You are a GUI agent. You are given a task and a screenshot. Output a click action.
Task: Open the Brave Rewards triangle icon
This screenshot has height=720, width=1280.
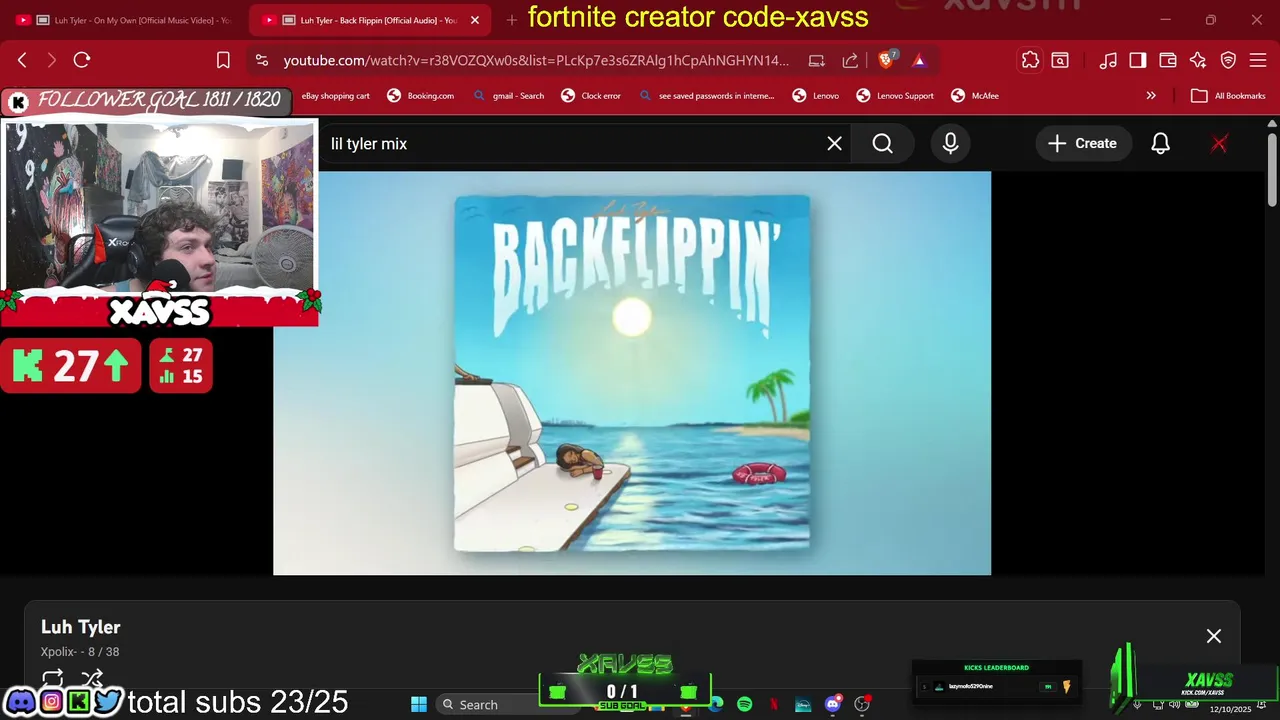(919, 60)
